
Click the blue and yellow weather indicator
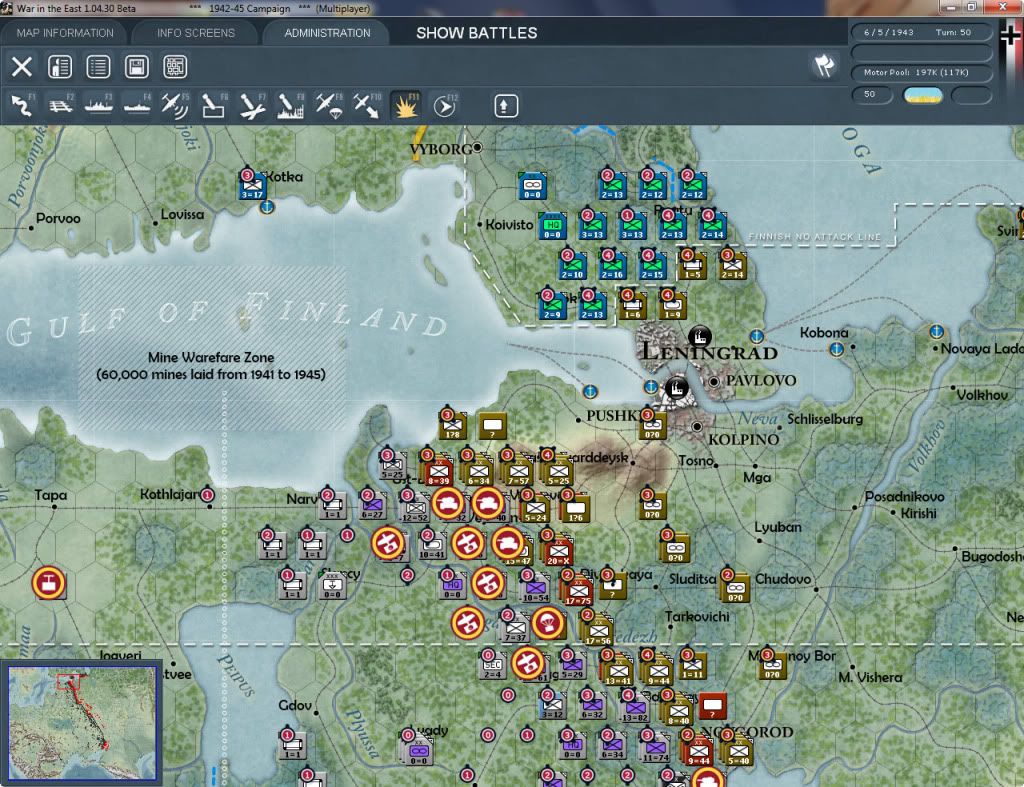tap(922, 95)
